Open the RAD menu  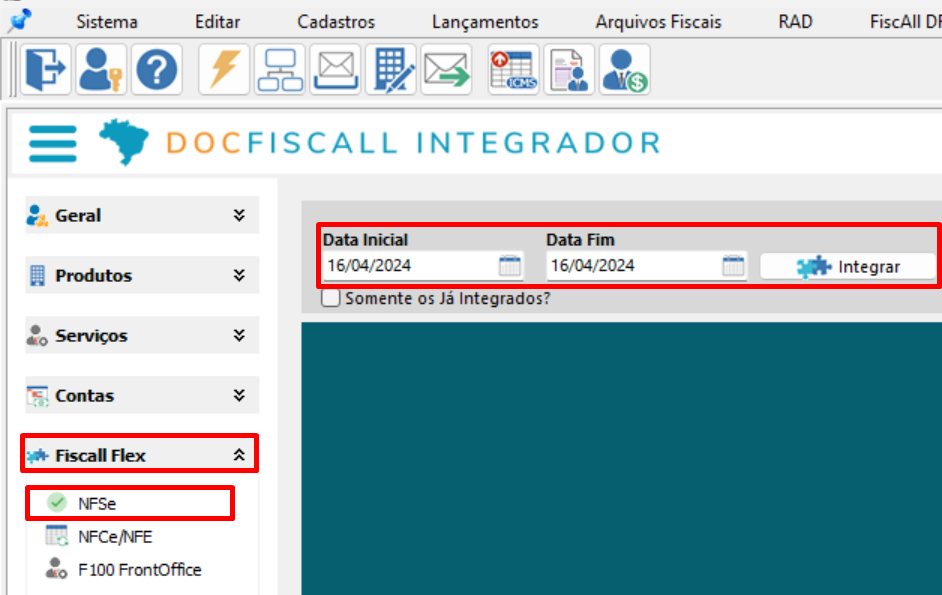[x=795, y=22]
